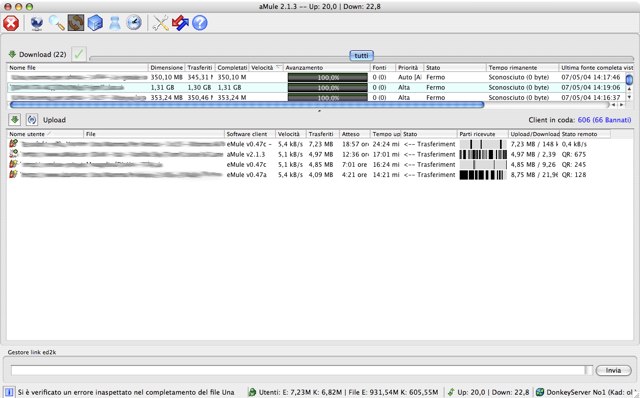Click 'Download (22)' label
This screenshot has height=398, width=640.
[x=42, y=54]
